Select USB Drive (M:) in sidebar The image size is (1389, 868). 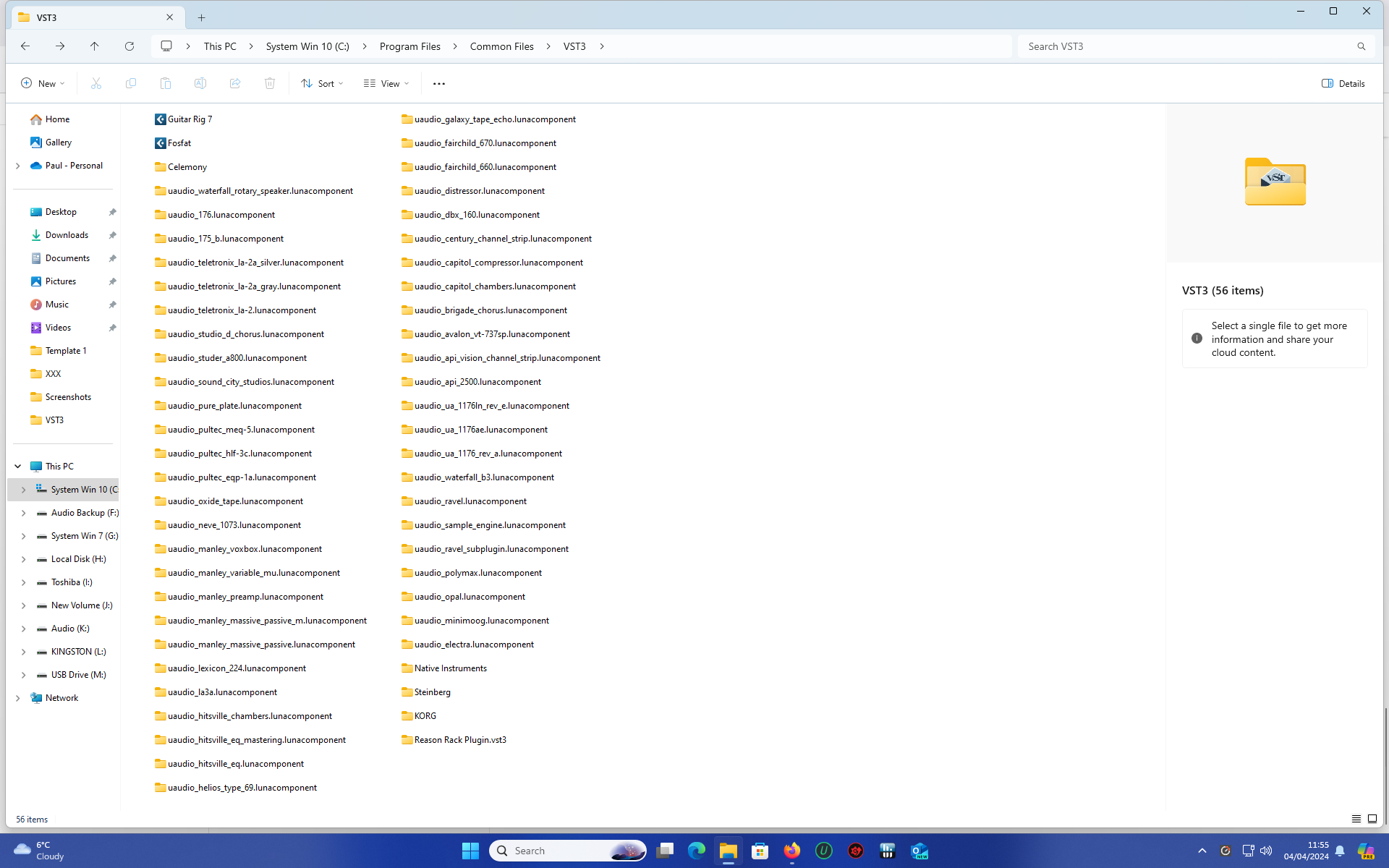[x=78, y=675]
